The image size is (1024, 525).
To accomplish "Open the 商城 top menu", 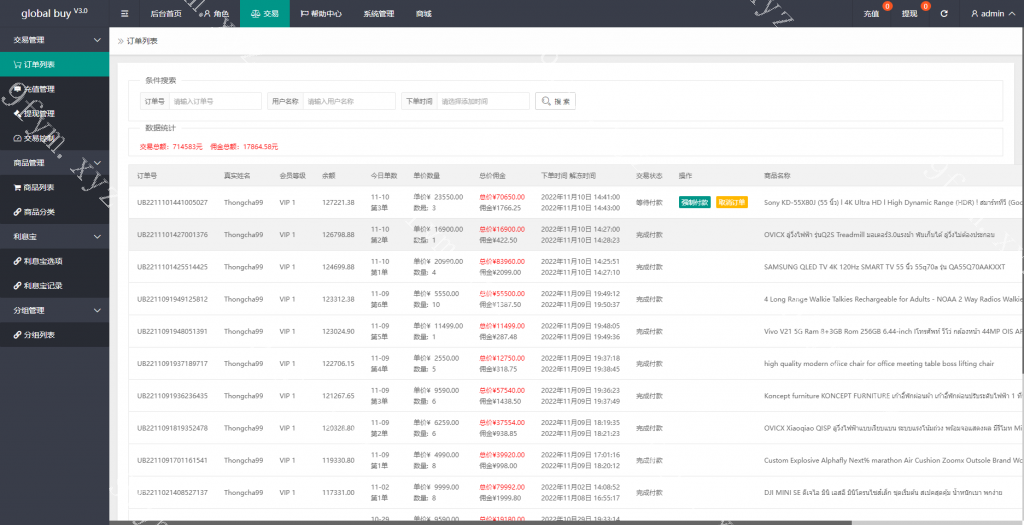I will click(423, 14).
